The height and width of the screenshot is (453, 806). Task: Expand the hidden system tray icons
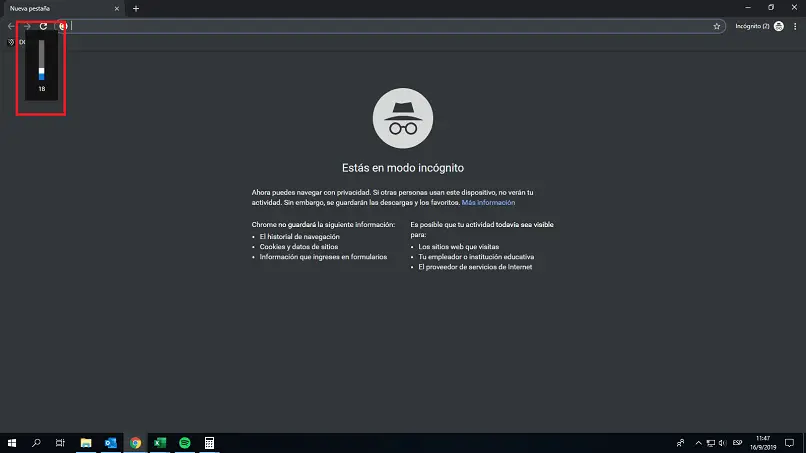[x=698, y=443]
